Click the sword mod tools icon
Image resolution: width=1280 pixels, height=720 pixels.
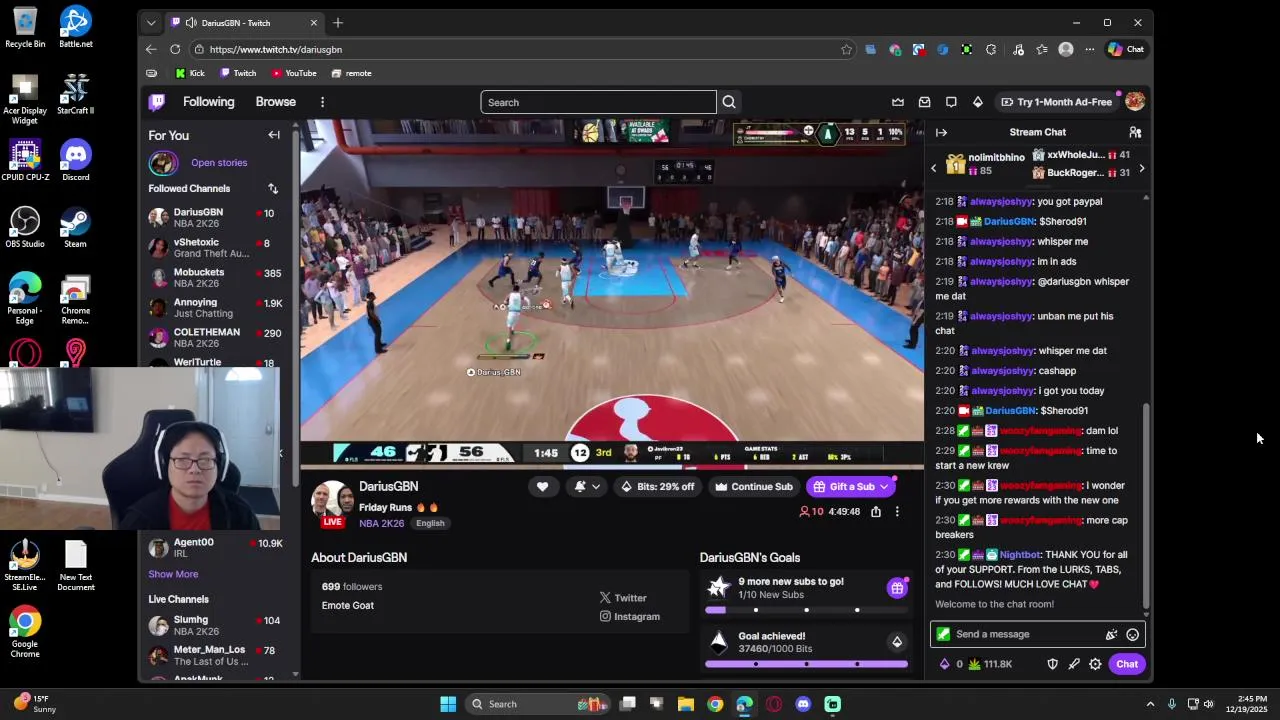click(x=1074, y=664)
